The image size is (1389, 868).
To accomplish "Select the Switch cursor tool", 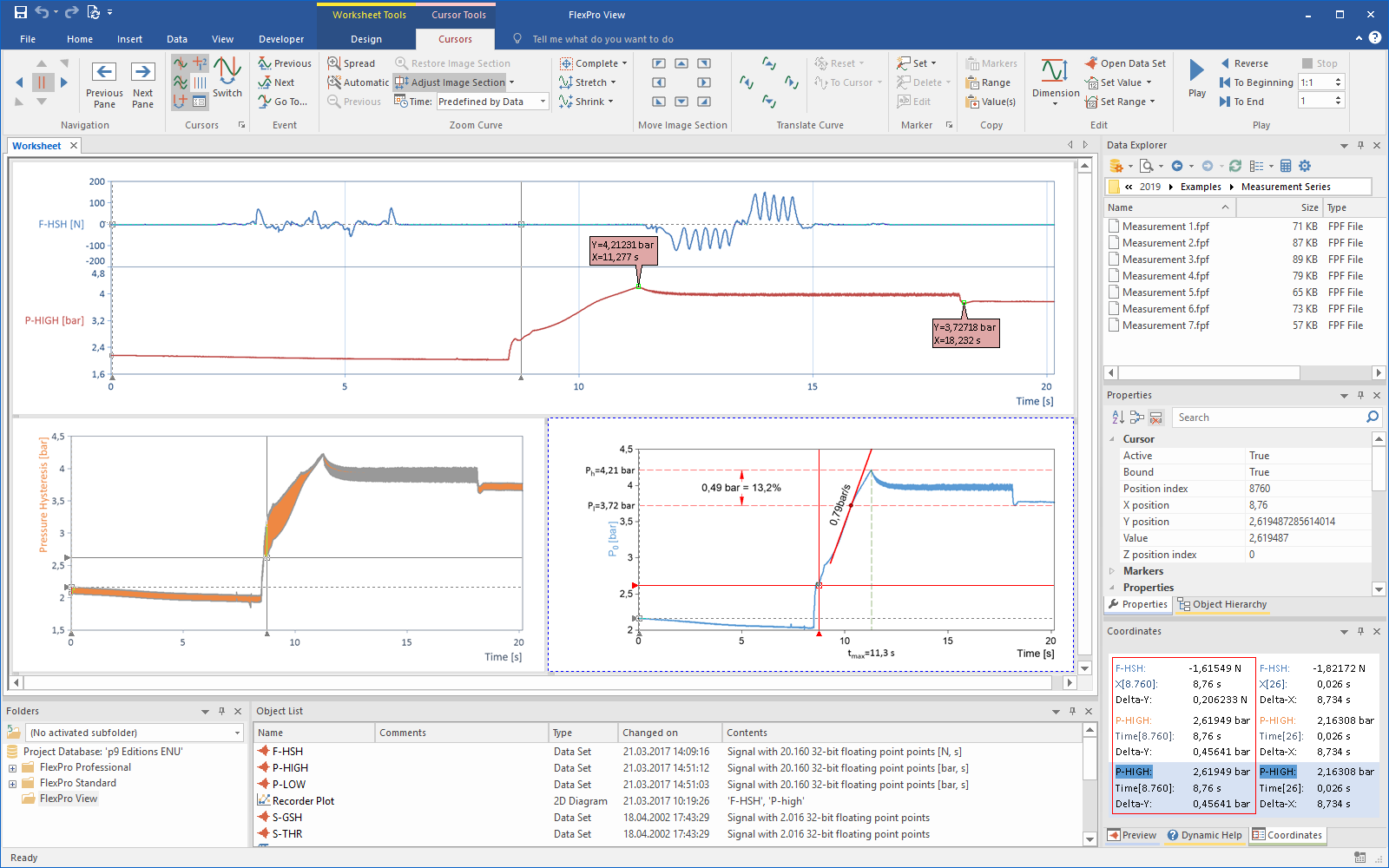I will click(227, 82).
